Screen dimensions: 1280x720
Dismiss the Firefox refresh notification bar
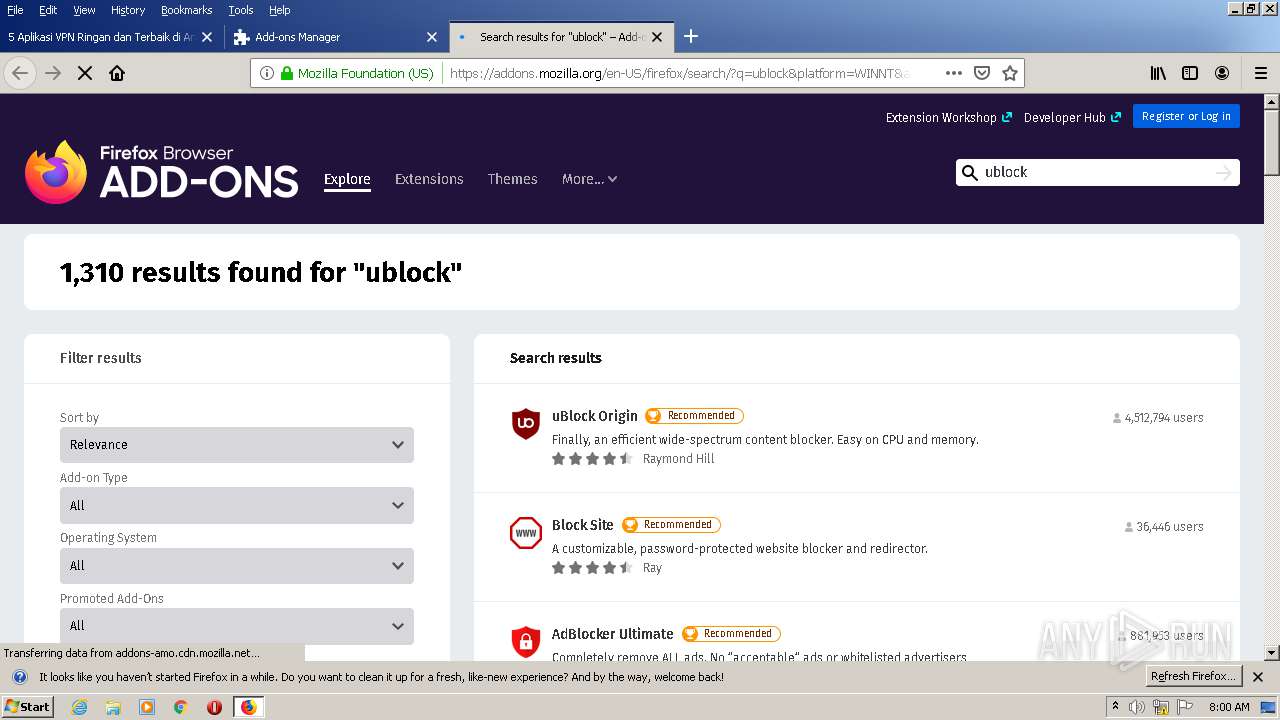coord(1258,677)
